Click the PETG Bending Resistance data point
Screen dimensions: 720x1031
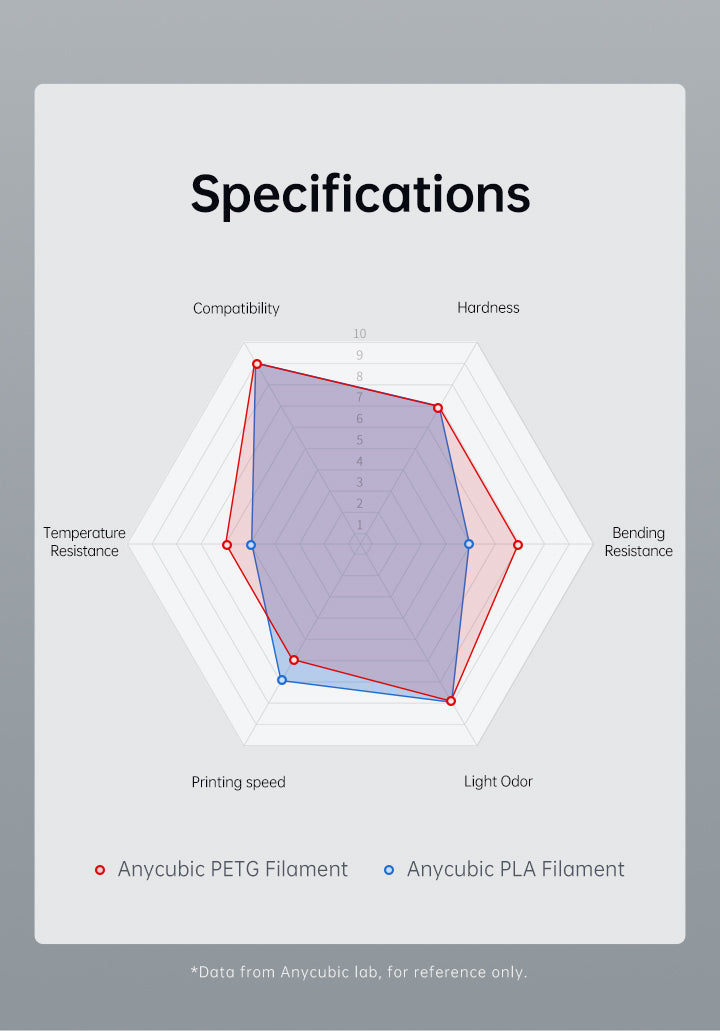(x=518, y=545)
